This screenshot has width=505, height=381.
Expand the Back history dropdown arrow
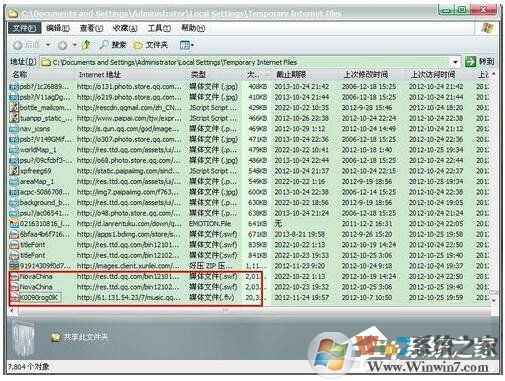click(x=48, y=45)
